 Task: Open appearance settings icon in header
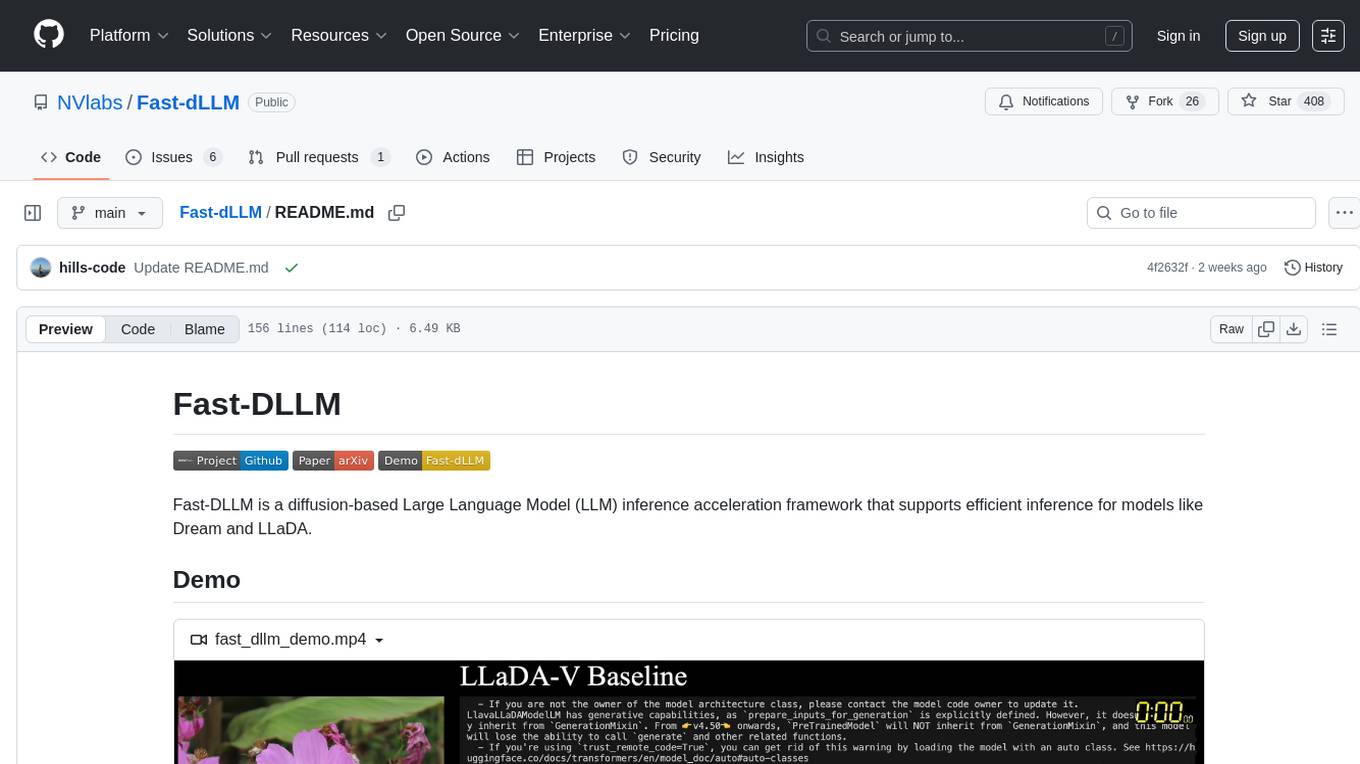1328,36
